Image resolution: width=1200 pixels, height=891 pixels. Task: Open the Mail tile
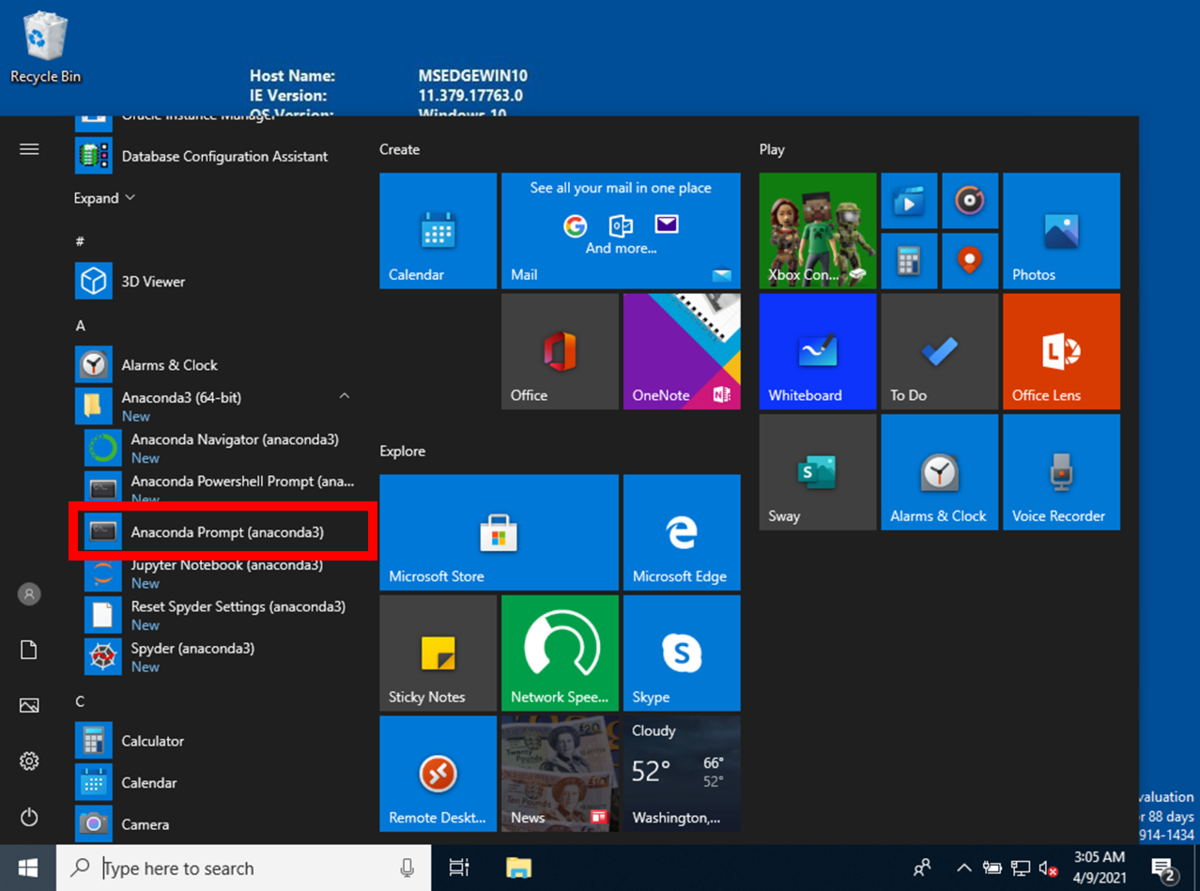point(621,231)
